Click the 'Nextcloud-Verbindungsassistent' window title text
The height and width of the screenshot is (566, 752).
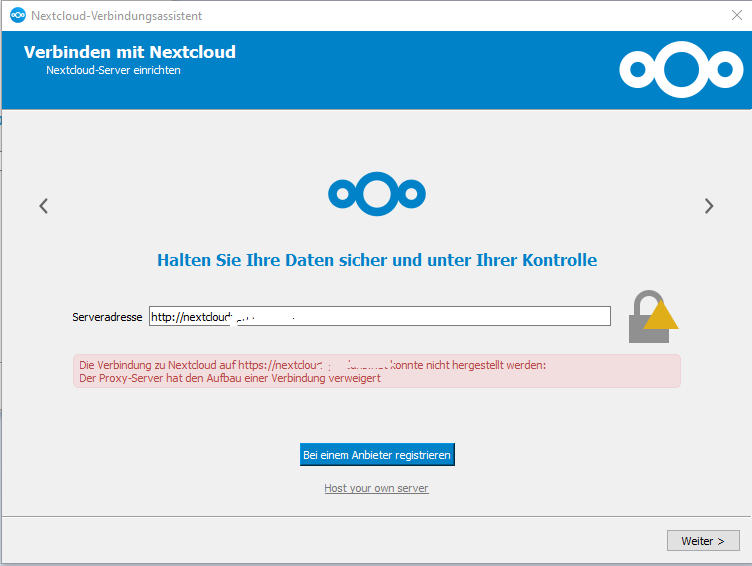tap(117, 16)
